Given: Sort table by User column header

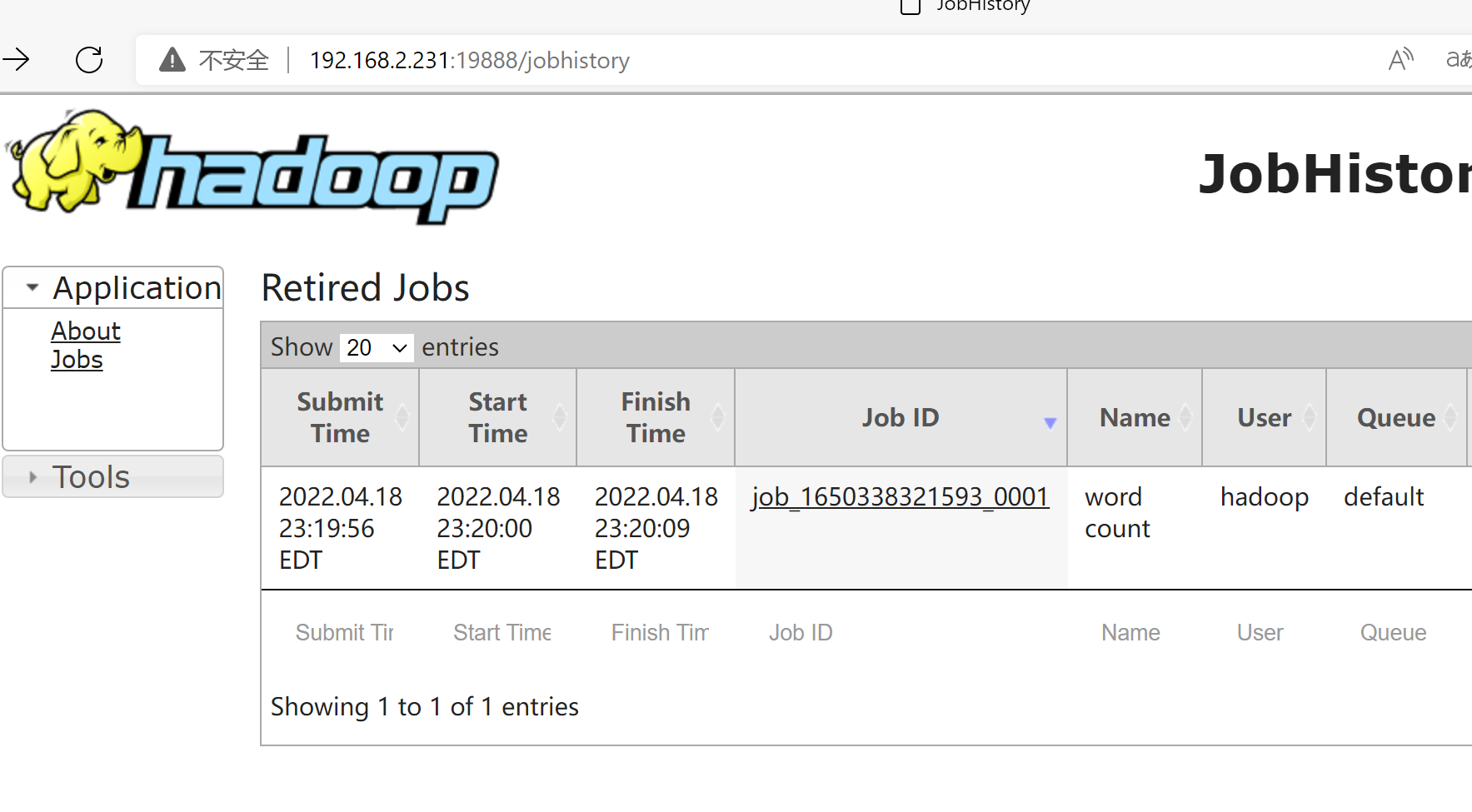Looking at the screenshot, I should (x=1264, y=417).
